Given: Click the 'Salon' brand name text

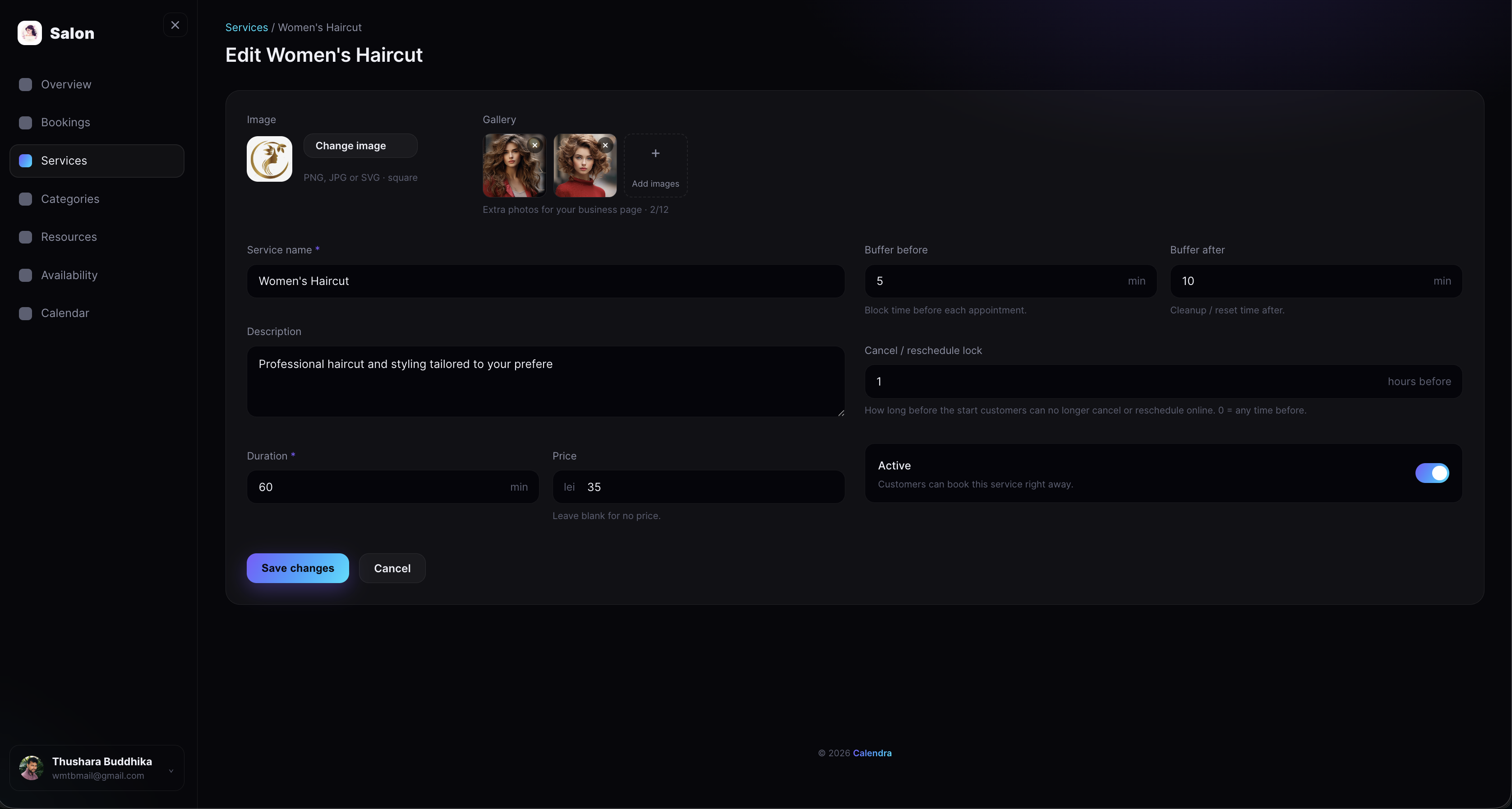Looking at the screenshot, I should click(x=72, y=33).
